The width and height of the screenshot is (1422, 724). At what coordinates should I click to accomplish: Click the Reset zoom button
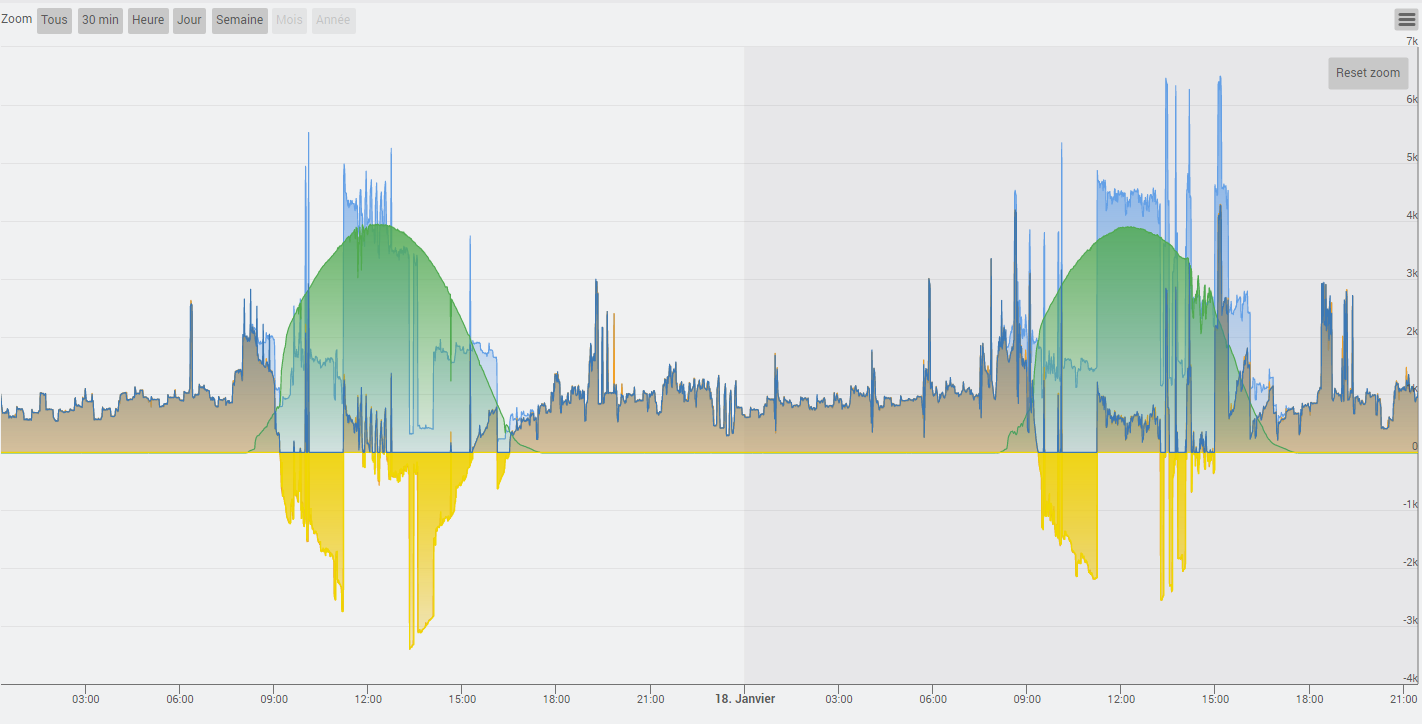1367,73
